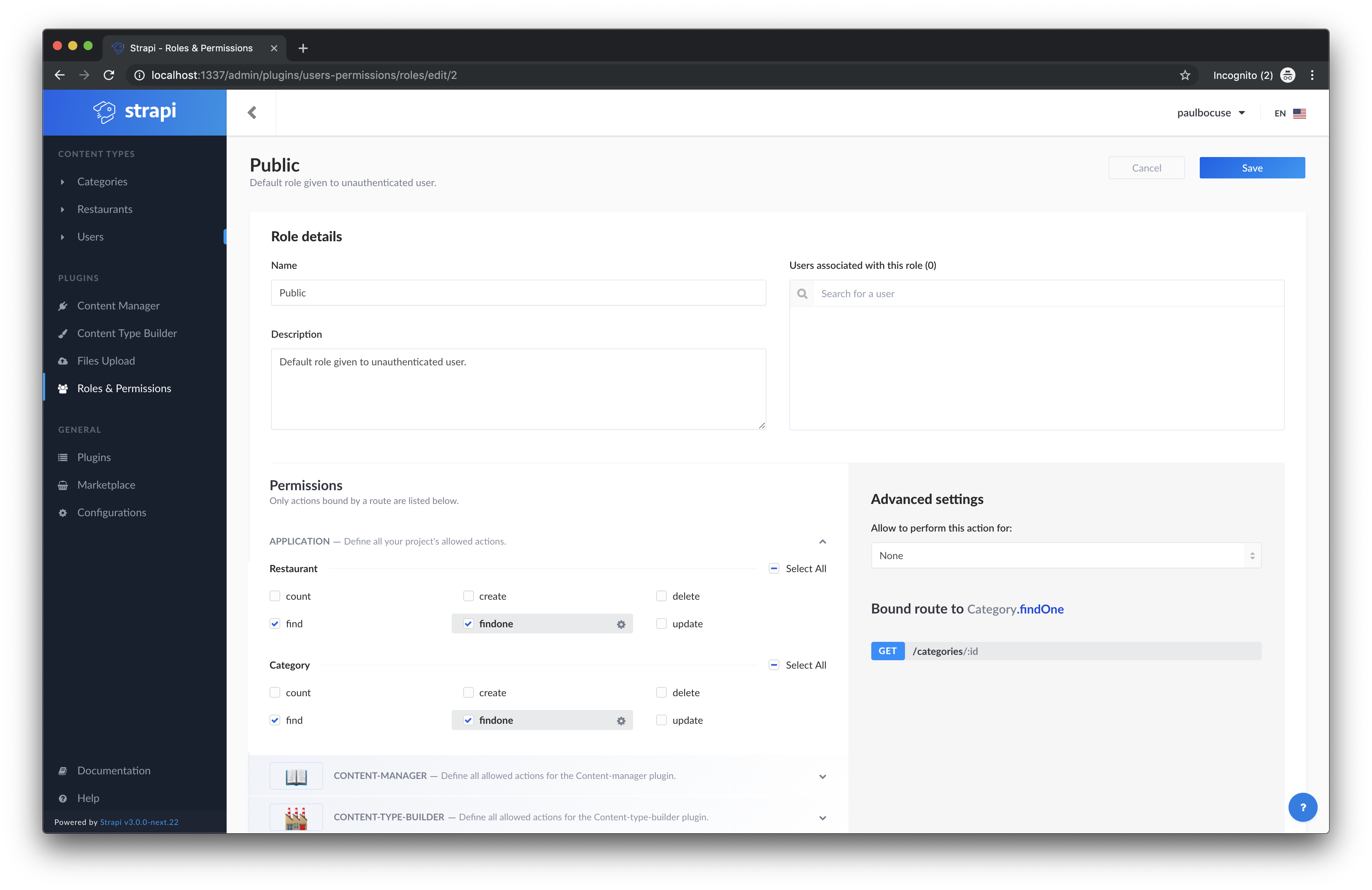Click the role Name input field
1372x890 pixels.
518,293
